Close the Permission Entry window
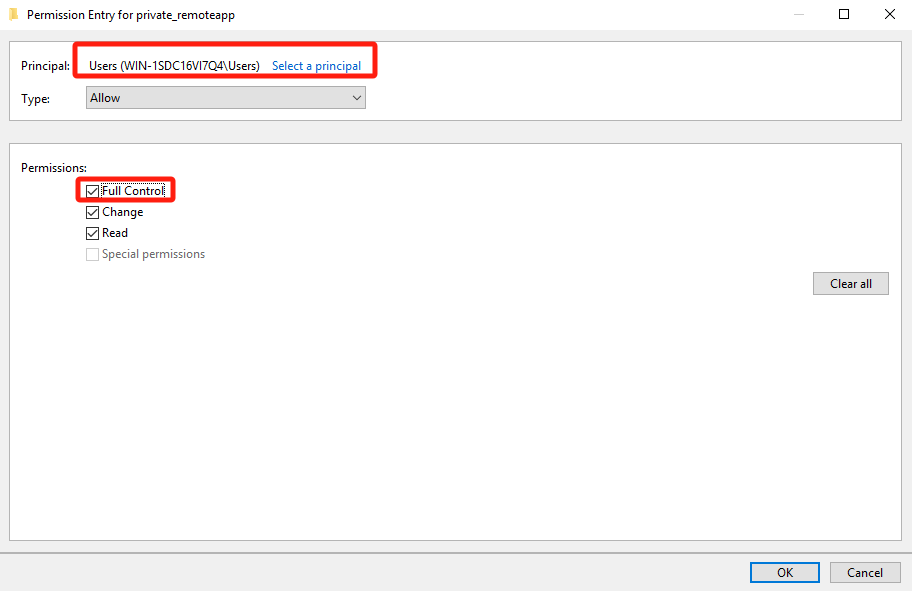 [x=889, y=15]
